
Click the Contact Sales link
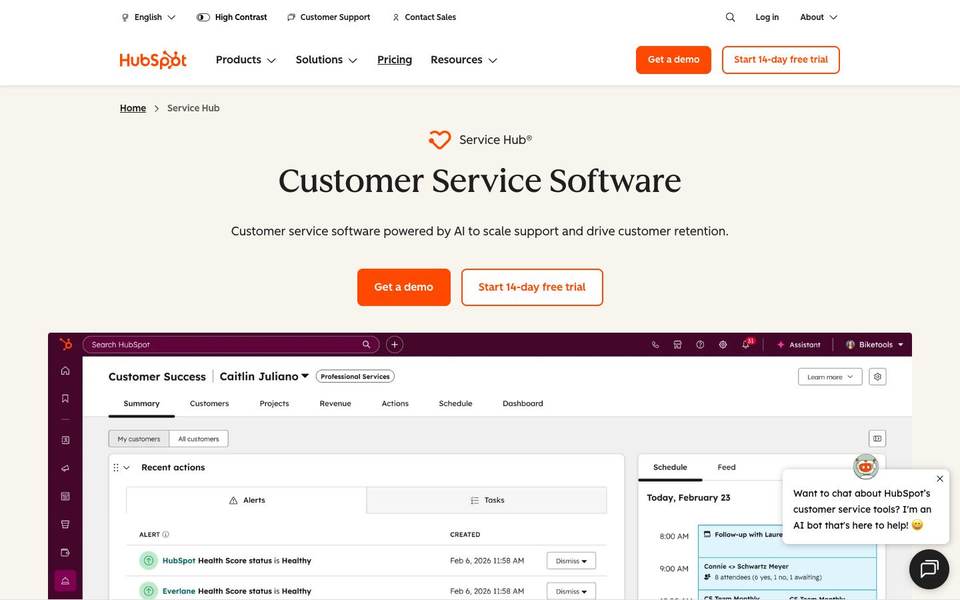pyautogui.click(x=424, y=17)
